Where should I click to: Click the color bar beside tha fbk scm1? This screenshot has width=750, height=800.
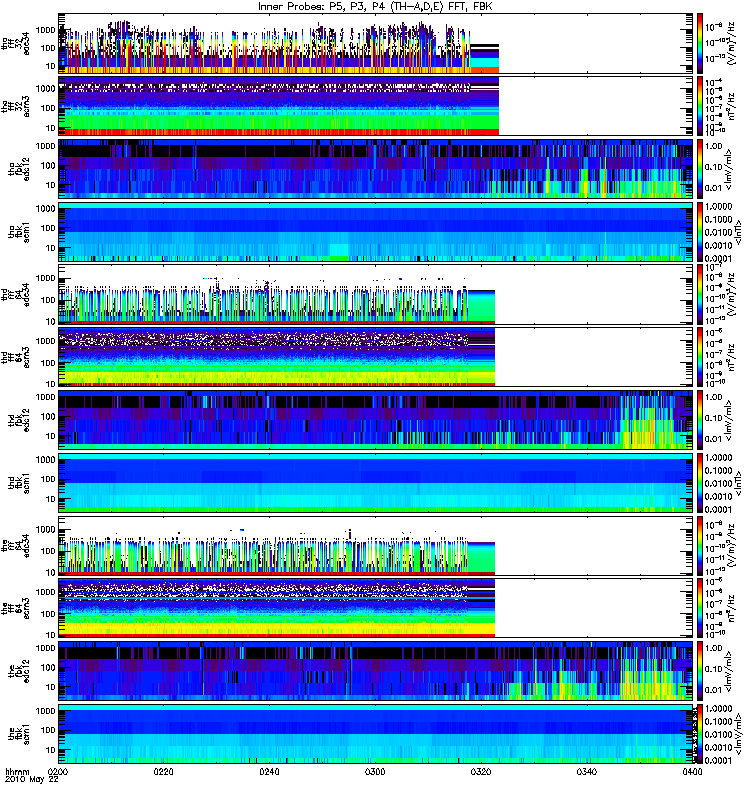(x=700, y=232)
